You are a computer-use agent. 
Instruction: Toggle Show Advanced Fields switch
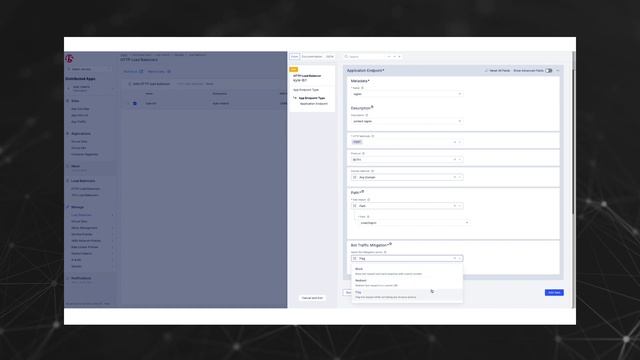click(x=549, y=71)
